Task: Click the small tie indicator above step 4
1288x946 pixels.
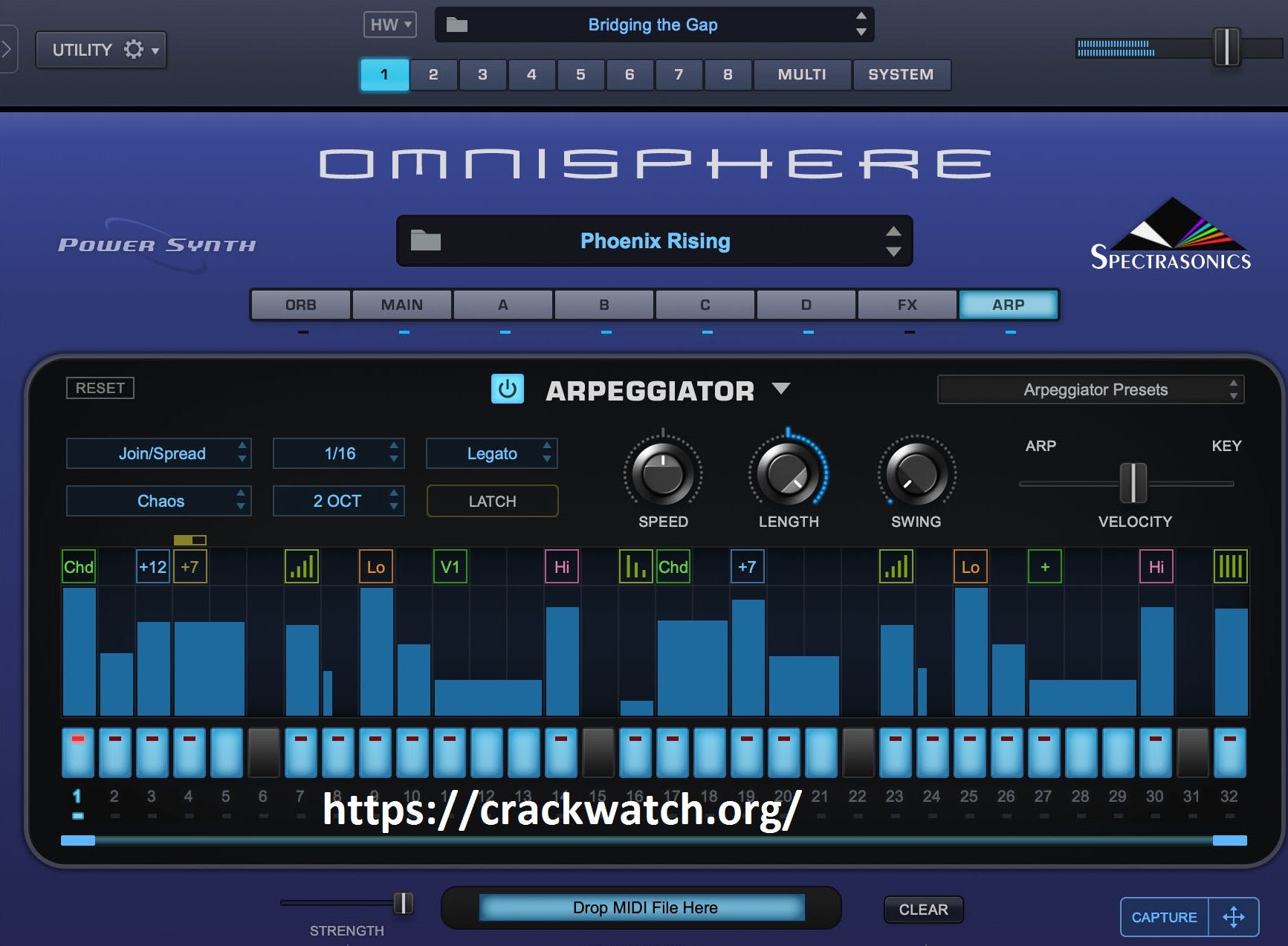Action: click(x=190, y=540)
